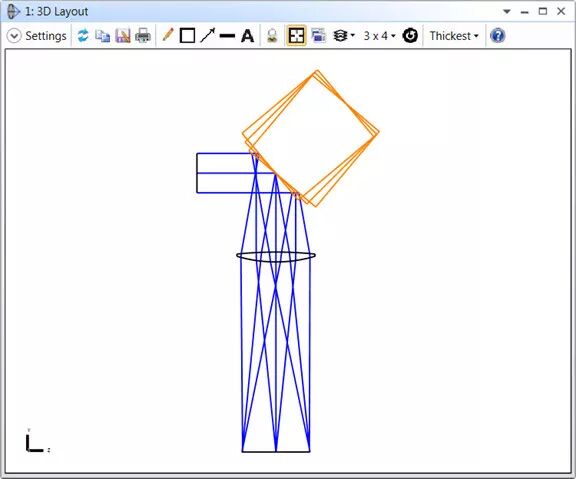Image resolution: width=576 pixels, height=479 pixels.
Task: Open the layers stack dropdown
Action: point(343,36)
